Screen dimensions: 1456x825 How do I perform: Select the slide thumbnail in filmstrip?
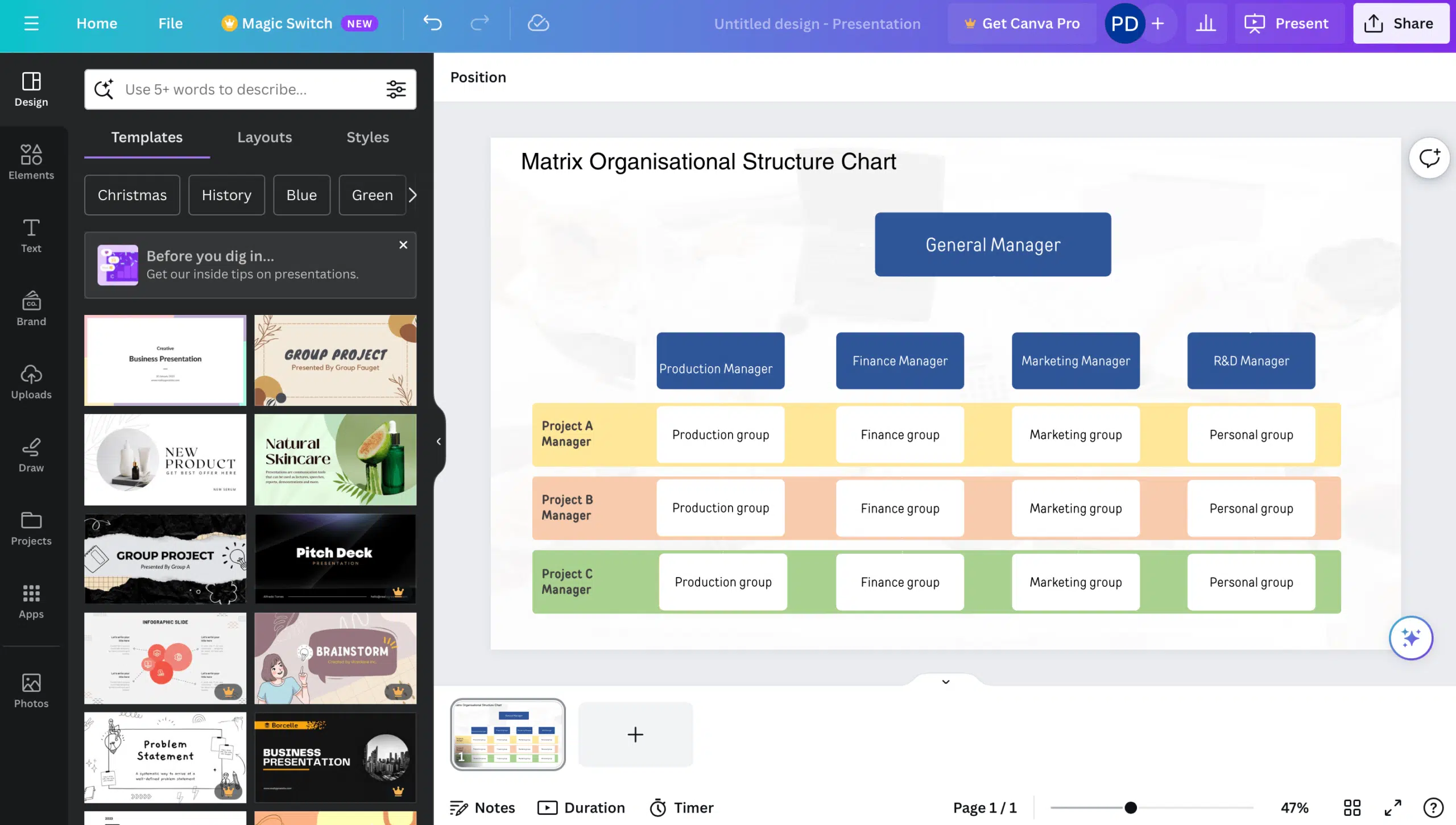tap(506, 734)
